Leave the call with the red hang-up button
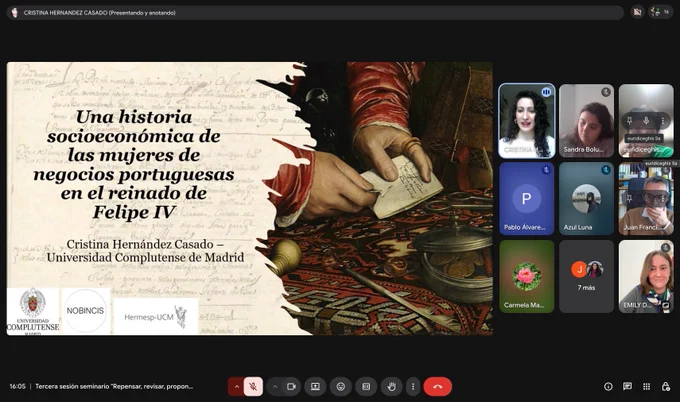Image resolution: width=680 pixels, height=402 pixels. click(438, 386)
